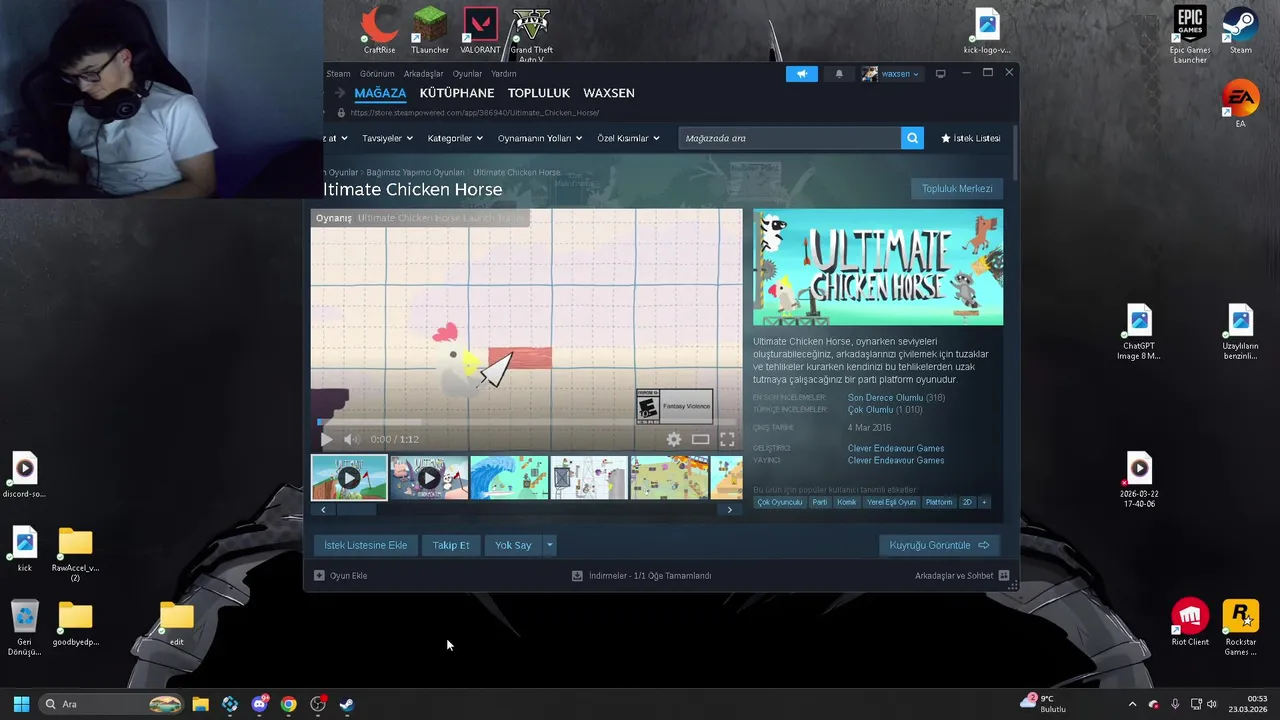
Task: Click the Kuyruğu Görüntüle button
Action: click(x=939, y=545)
